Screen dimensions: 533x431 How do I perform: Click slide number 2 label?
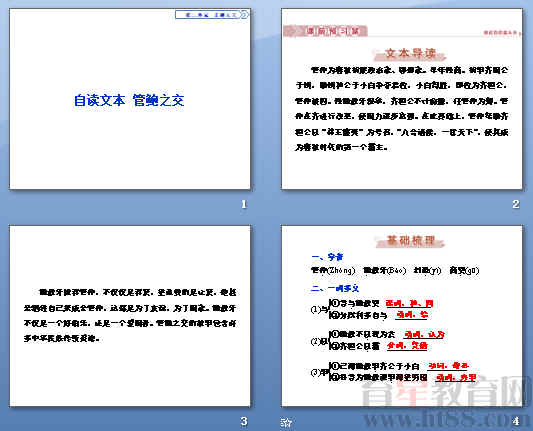[516, 204]
